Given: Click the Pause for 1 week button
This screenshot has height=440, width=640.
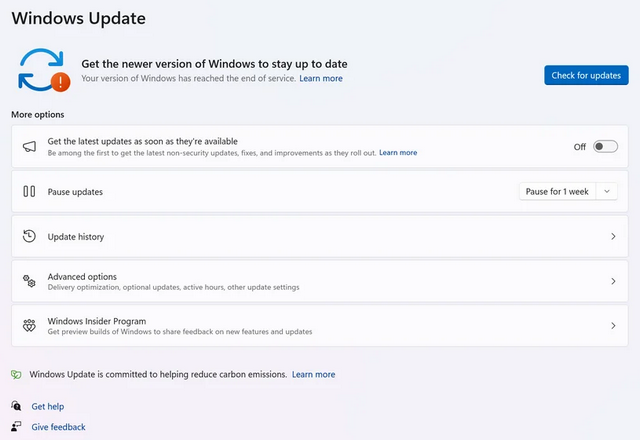Looking at the screenshot, I should coord(557,191).
